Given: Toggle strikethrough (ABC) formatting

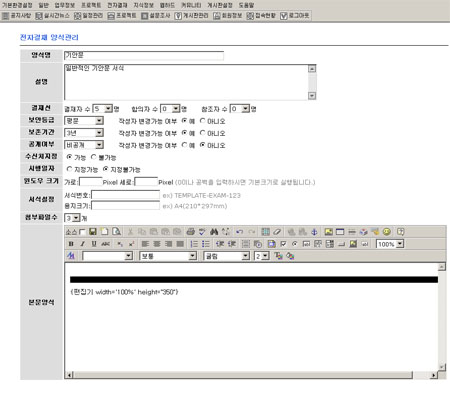Looking at the screenshot, I should tap(106, 244).
